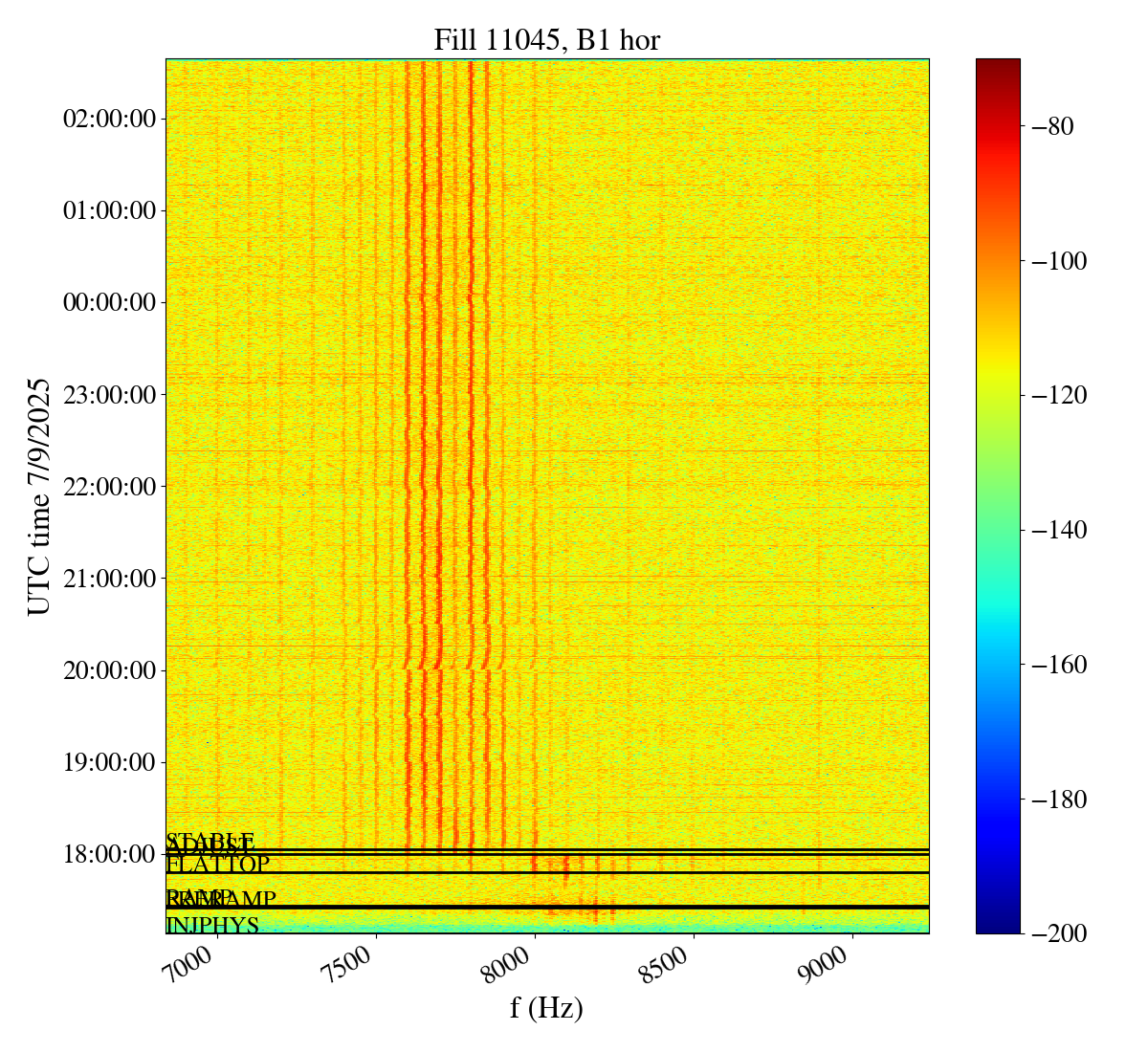
Task: Select the 02:00:00 time tick label
Action: (109, 119)
